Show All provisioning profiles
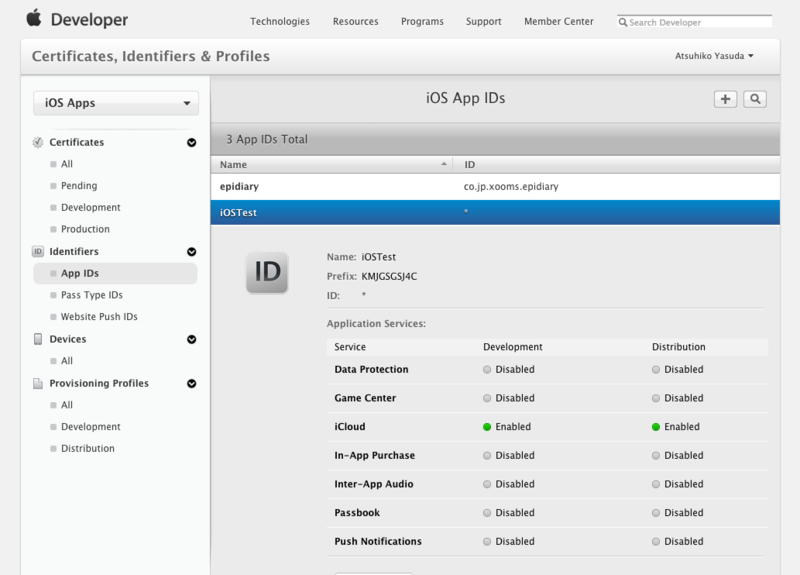Viewport: 800px width, 575px height. point(67,405)
